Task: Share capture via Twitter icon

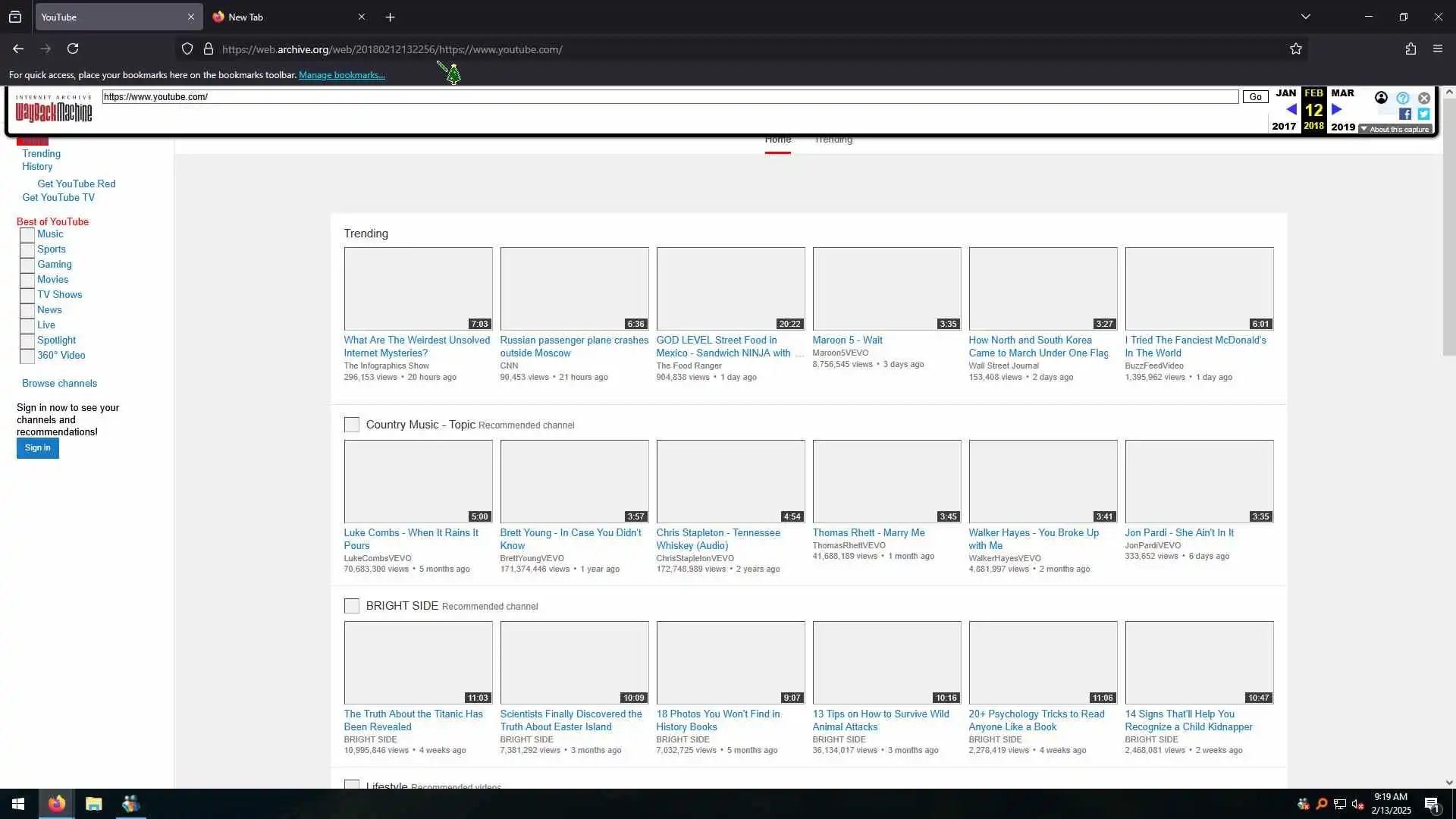Action: tap(1423, 115)
